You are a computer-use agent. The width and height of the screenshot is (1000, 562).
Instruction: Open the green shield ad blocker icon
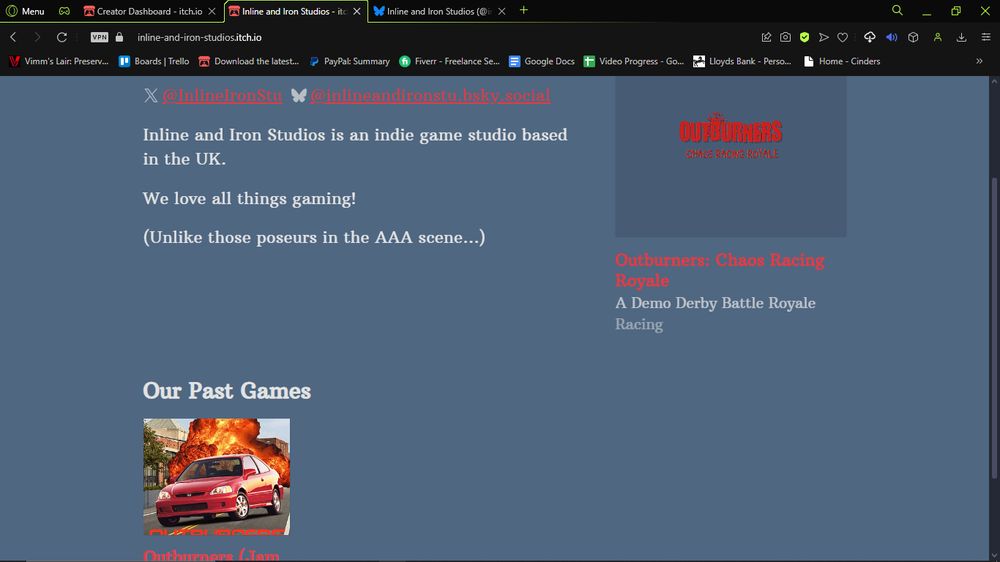coord(804,37)
